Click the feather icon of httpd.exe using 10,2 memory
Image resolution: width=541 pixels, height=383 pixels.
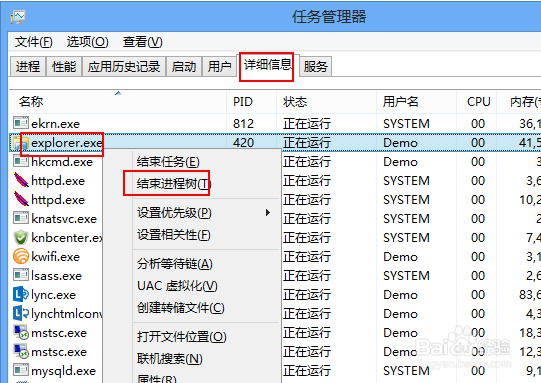[21, 199]
